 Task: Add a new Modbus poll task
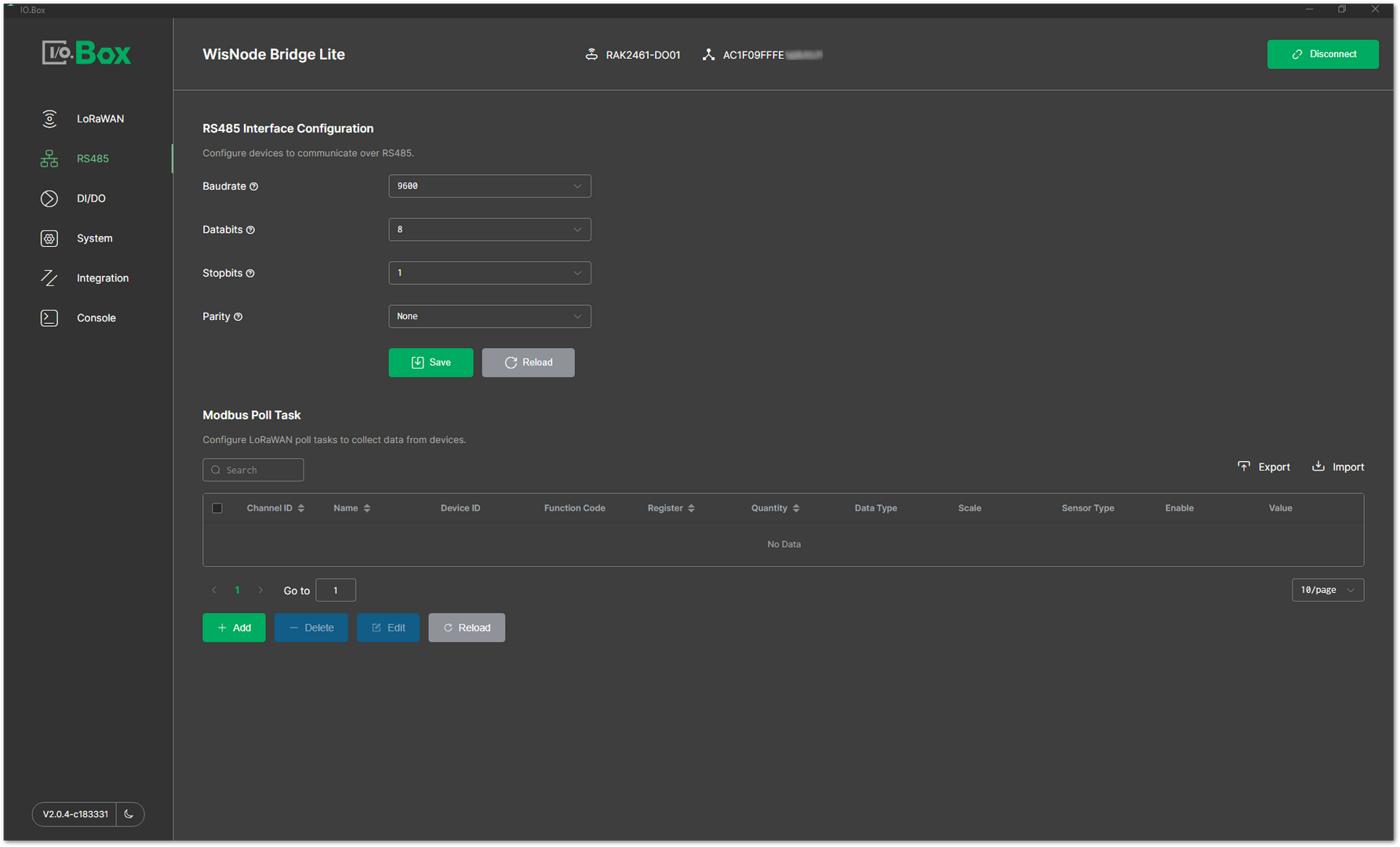pyautogui.click(x=234, y=627)
